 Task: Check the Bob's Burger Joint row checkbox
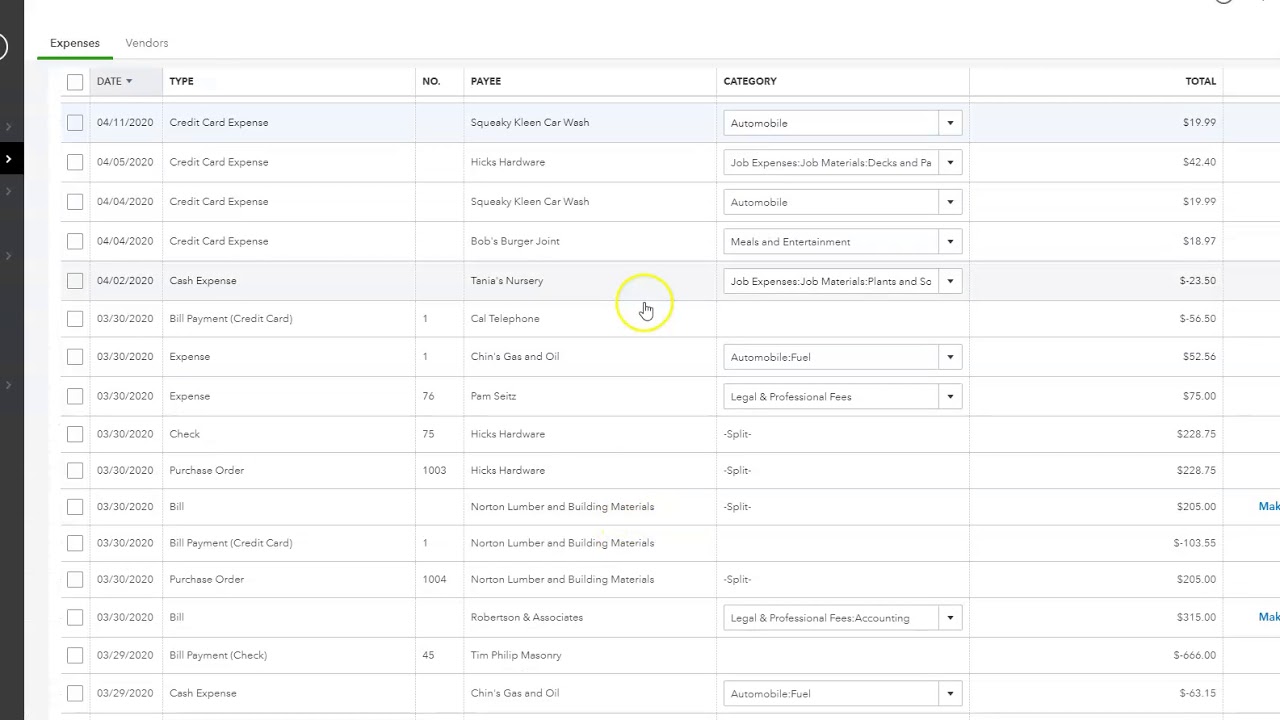pos(75,241)
